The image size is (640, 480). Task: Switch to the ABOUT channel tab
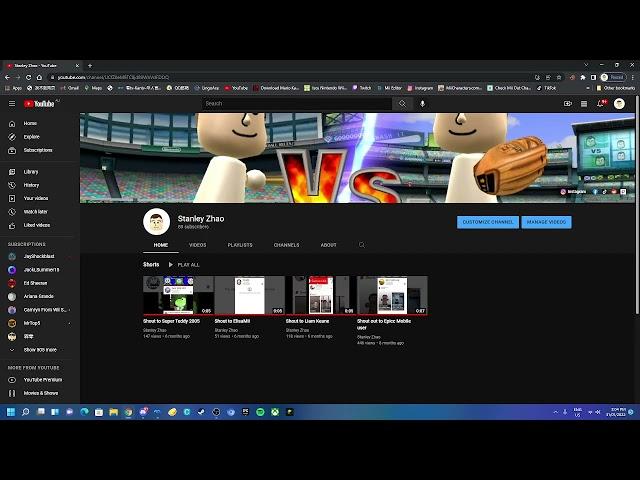329,245
